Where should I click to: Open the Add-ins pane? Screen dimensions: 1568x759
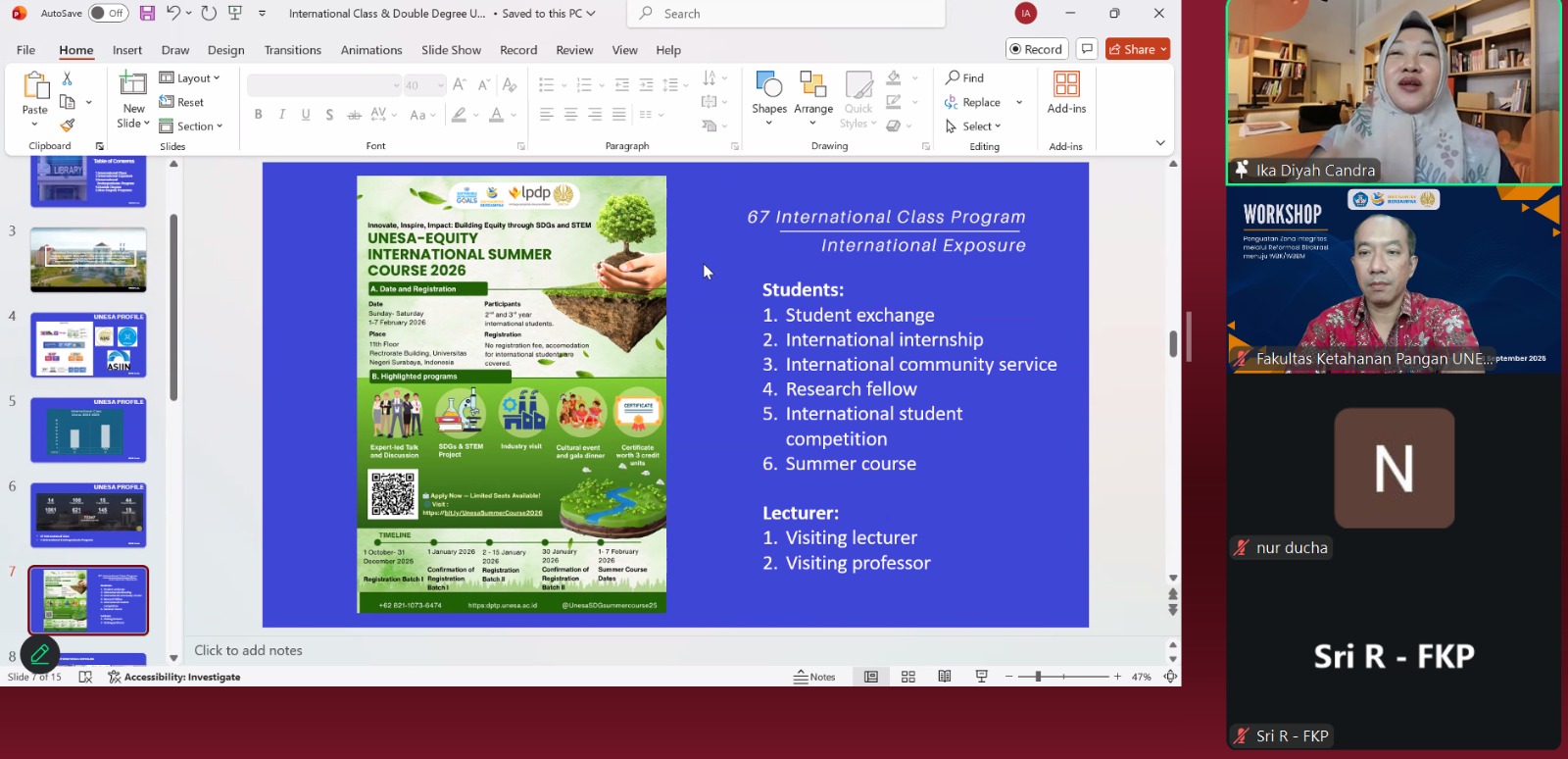1066,93
